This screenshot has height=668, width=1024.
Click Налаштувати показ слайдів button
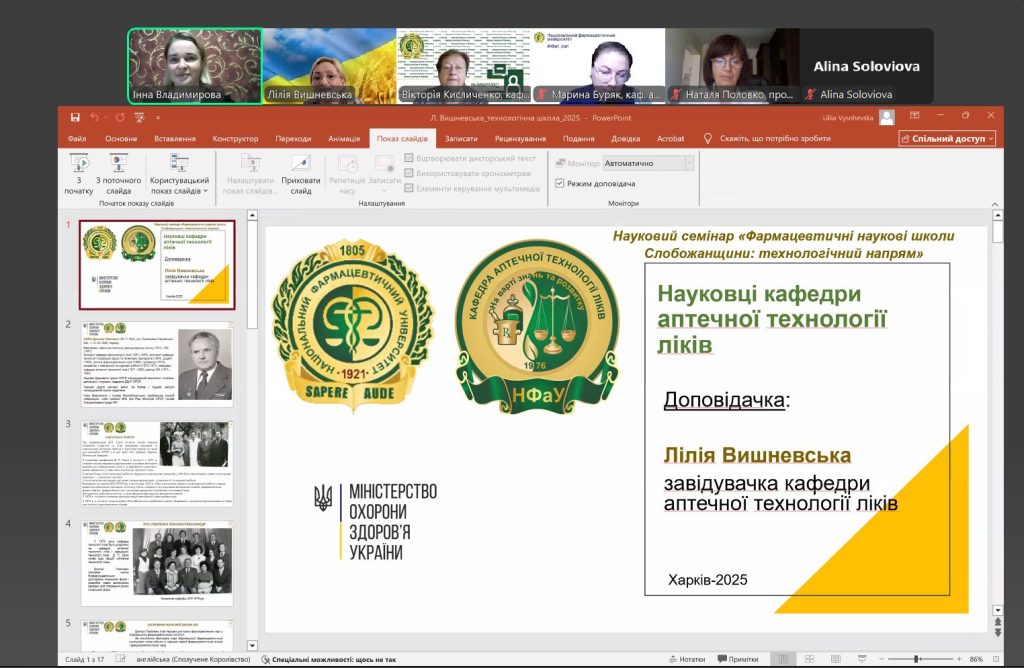coord(250,174)
